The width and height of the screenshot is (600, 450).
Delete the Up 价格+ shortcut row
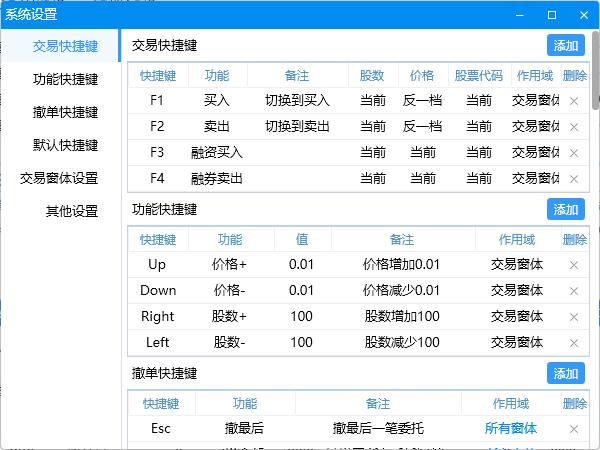[x=574, y=265]
